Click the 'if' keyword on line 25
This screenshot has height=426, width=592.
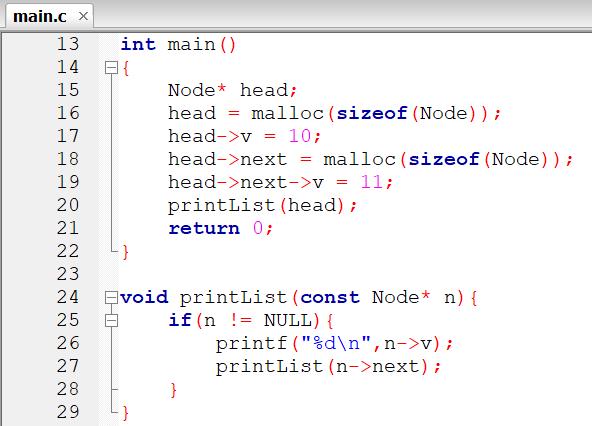coord(180,320)
